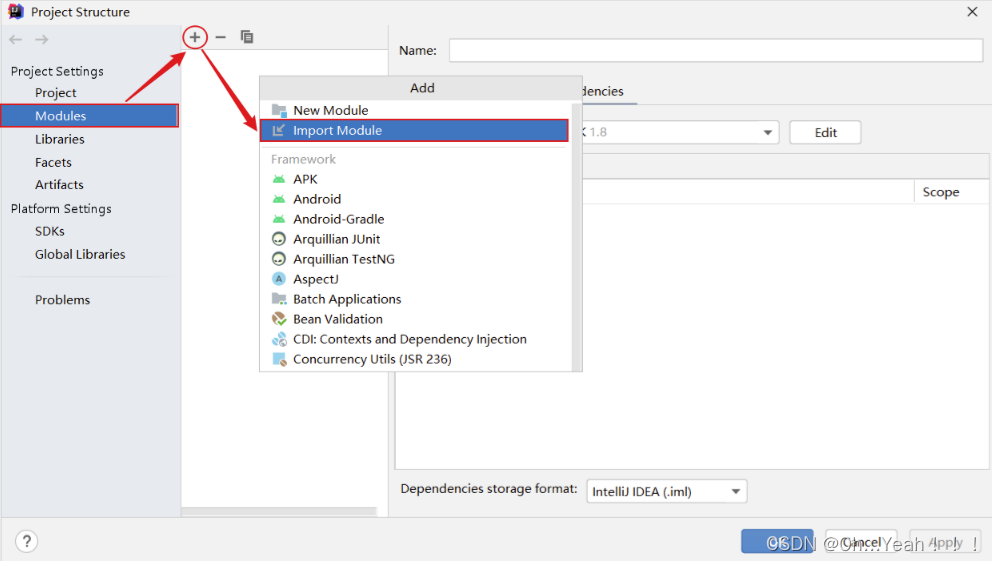Select APK framework entry
This screenshot has width=992, height=561.
(416, 179)
